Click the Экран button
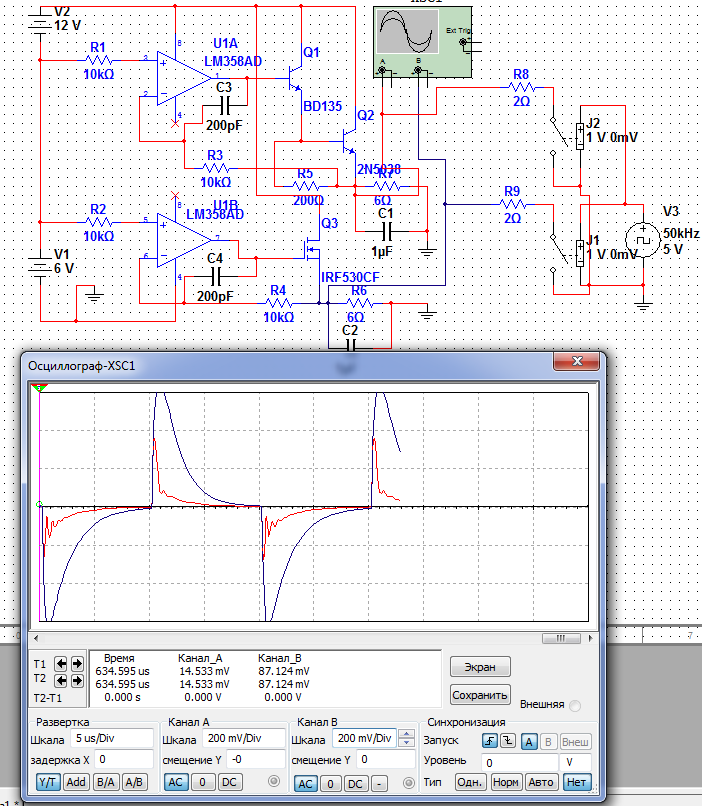This screenshot has width=702, height=806. point(480,667)
